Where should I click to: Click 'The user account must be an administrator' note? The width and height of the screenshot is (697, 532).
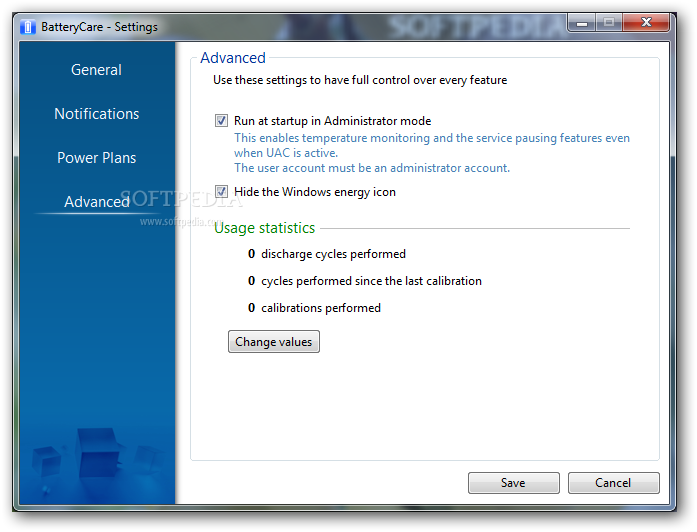pyautogui.click(x=372, y=168)
